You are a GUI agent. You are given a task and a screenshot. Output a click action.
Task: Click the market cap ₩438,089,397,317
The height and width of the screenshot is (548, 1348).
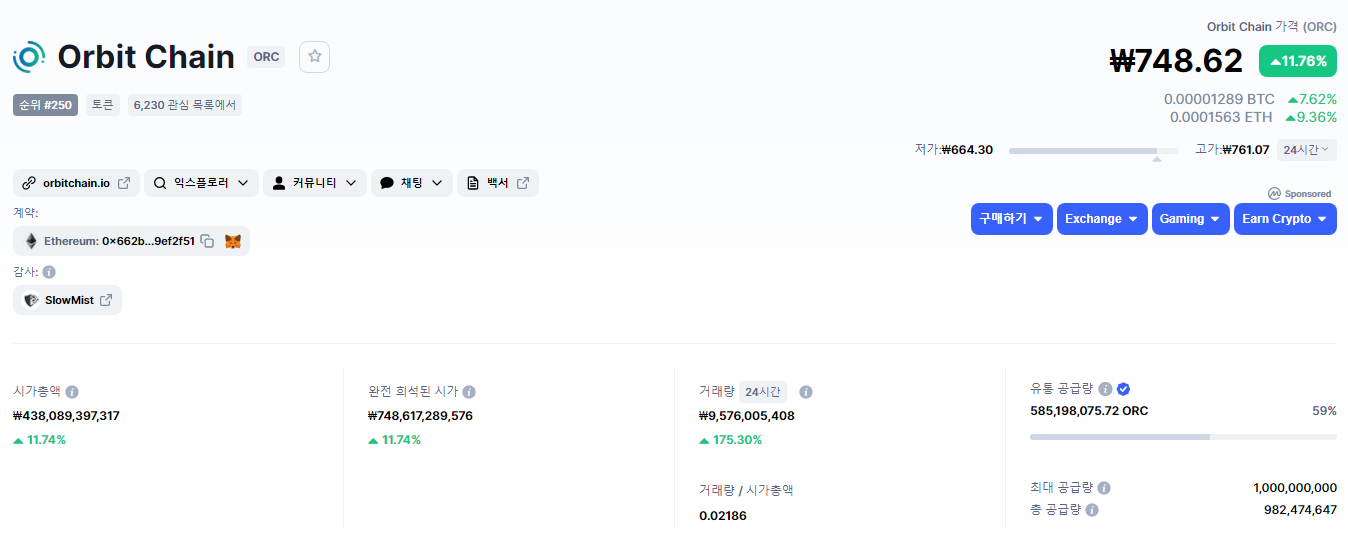point(66,415)
